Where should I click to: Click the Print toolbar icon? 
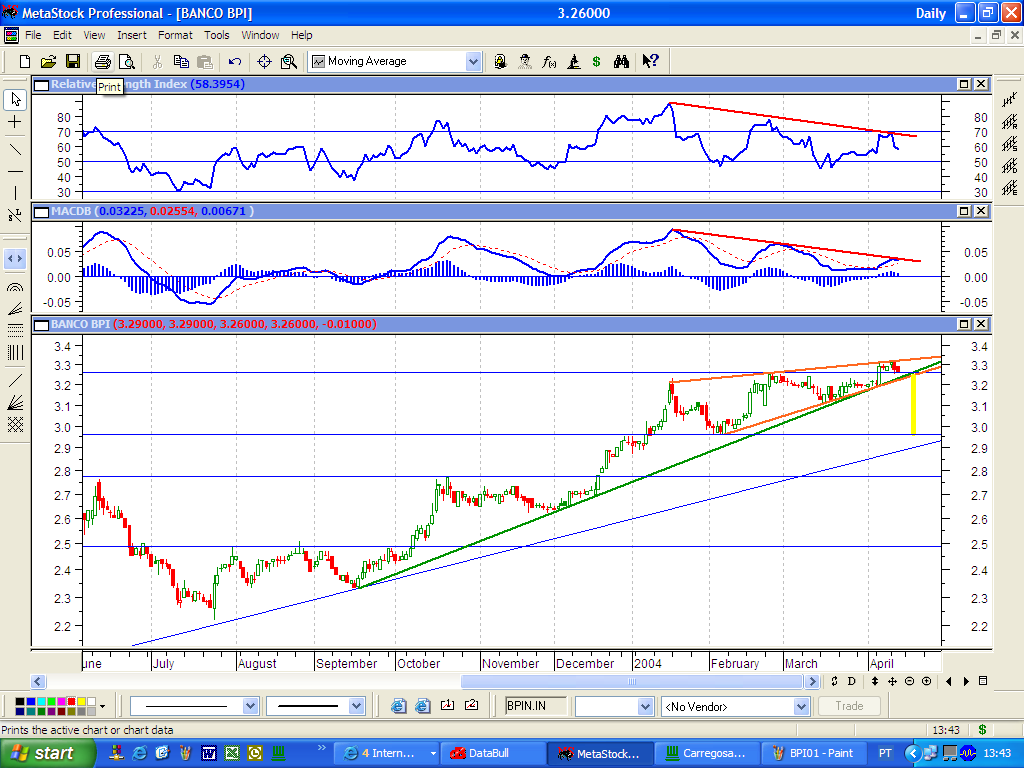(102, 61)
